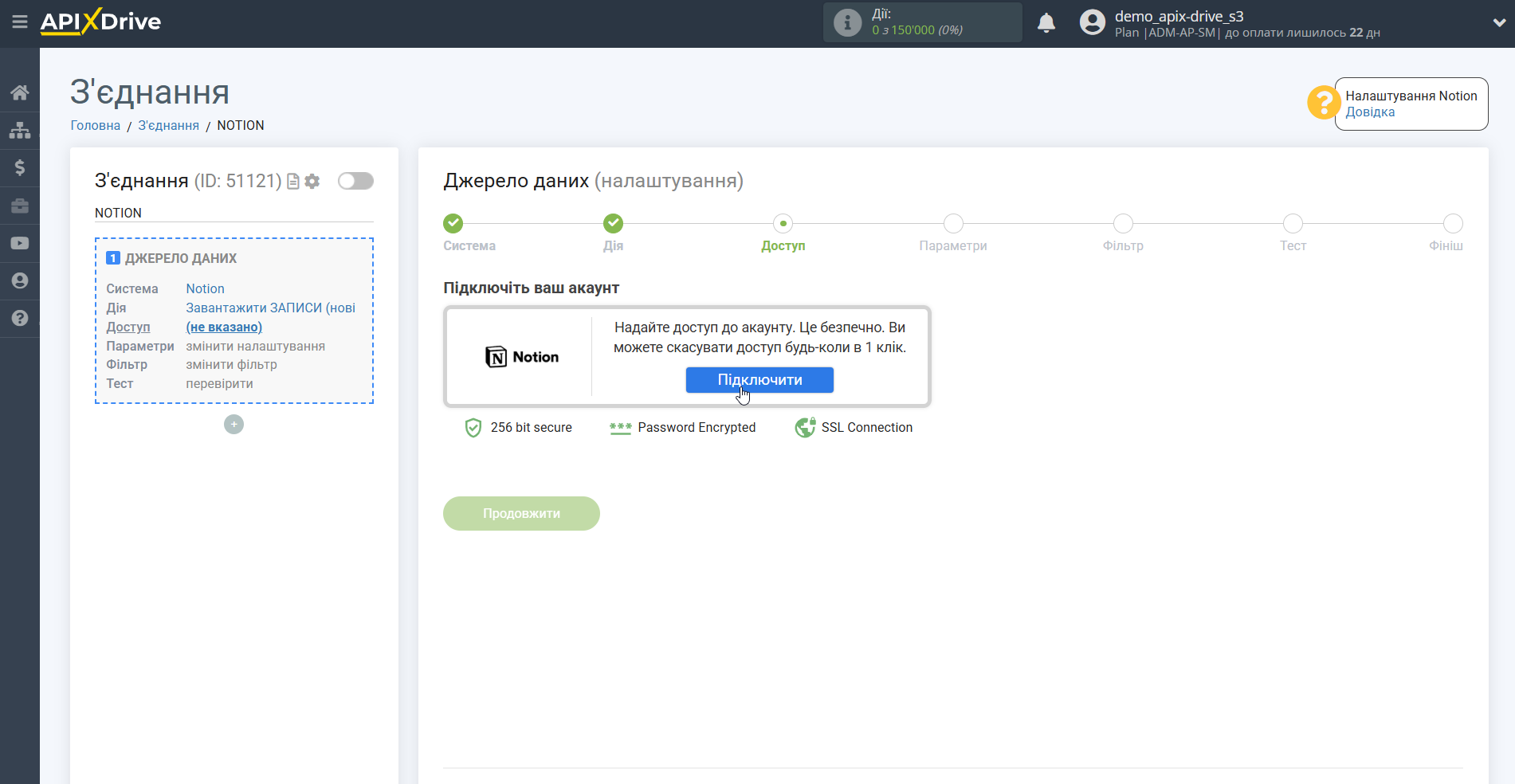This screenshot has width=1515, height=784.
Task: Open the user profile sidebar icon
Action: [x=20, y=280]
